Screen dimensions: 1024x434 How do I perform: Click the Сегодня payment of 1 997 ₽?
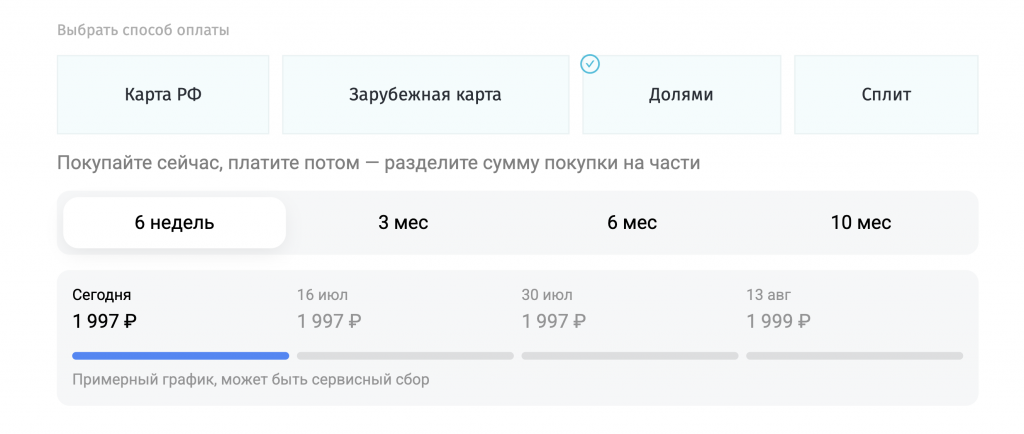pos(104,321)
